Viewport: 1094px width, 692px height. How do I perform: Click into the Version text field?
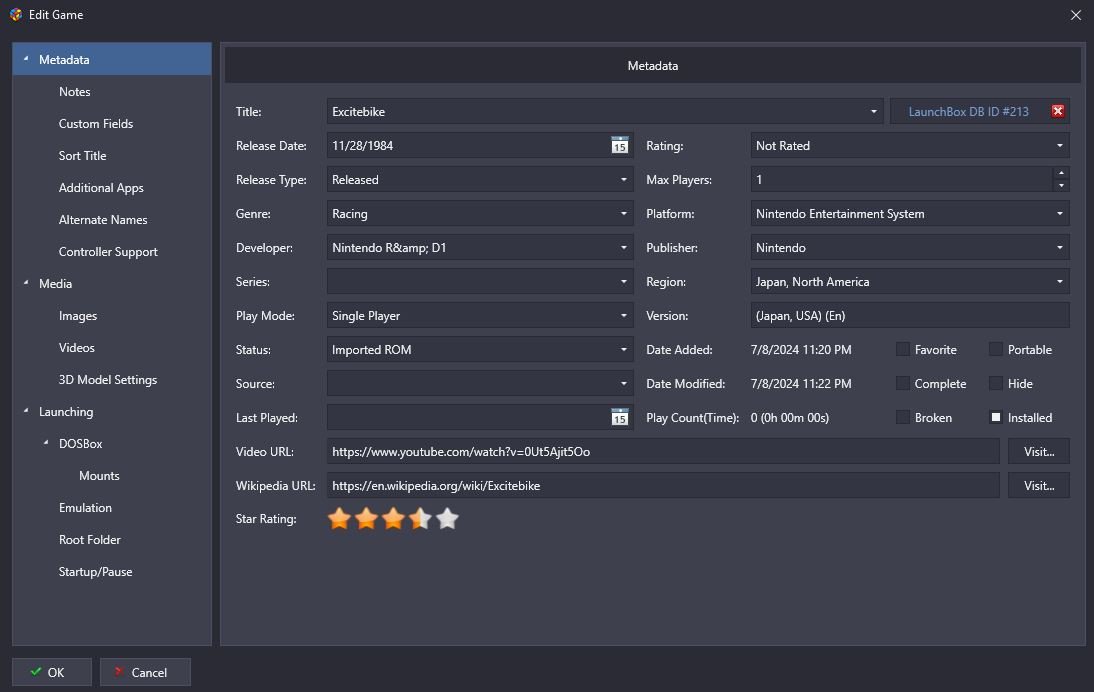click(x=910, y=315)
